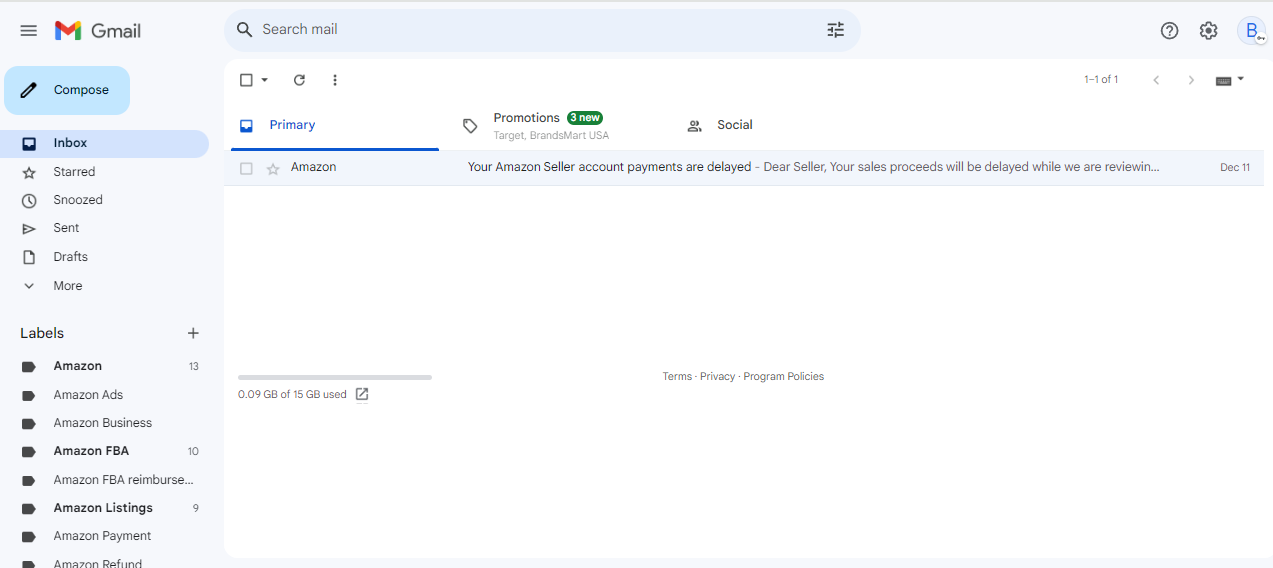Click the Amazon Ads label tag icon
The height and width of the screenshot is (568, 1273).
click(x=29, y=395)
